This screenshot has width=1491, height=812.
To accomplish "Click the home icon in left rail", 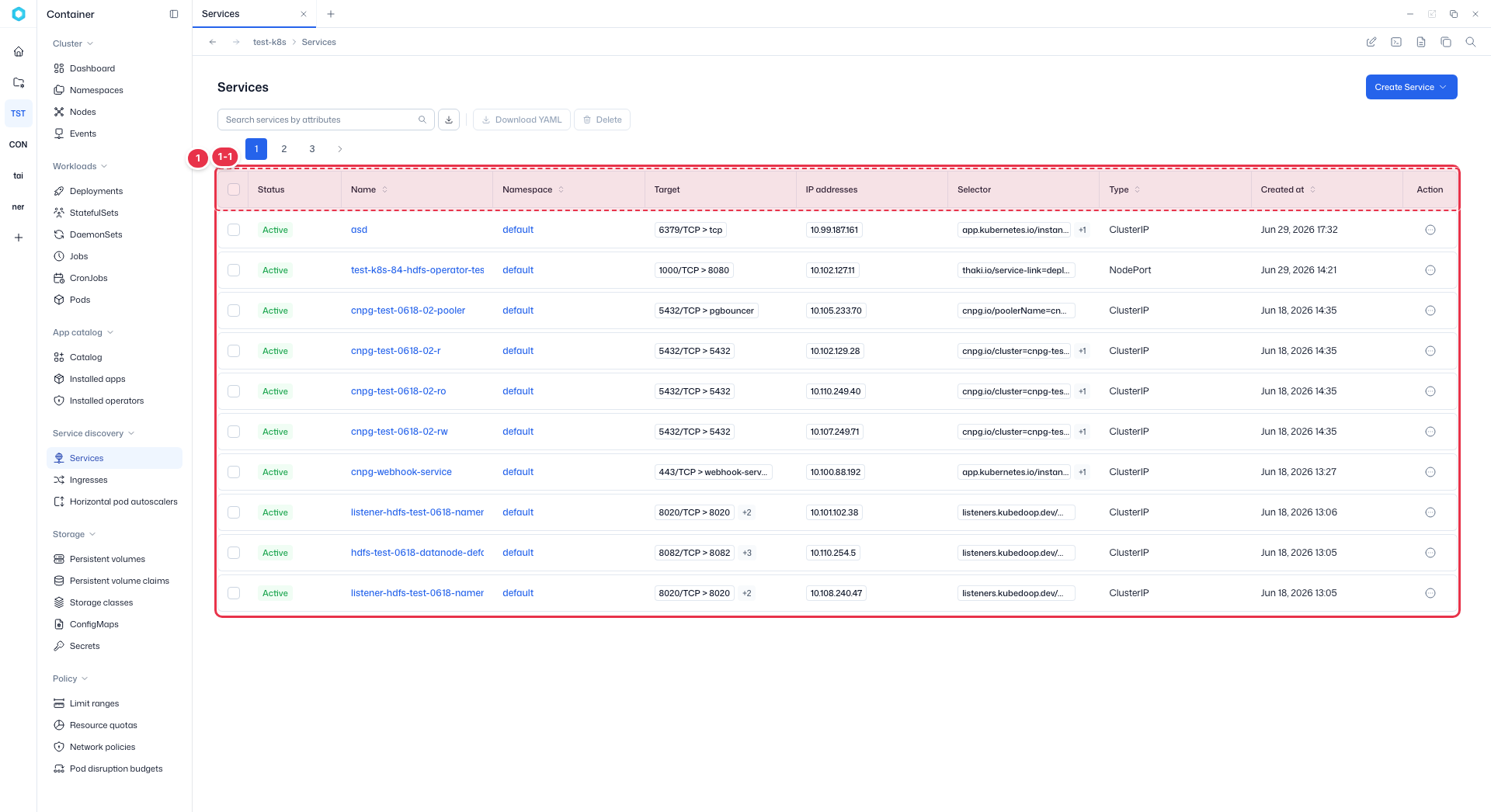I will (19, 52).
